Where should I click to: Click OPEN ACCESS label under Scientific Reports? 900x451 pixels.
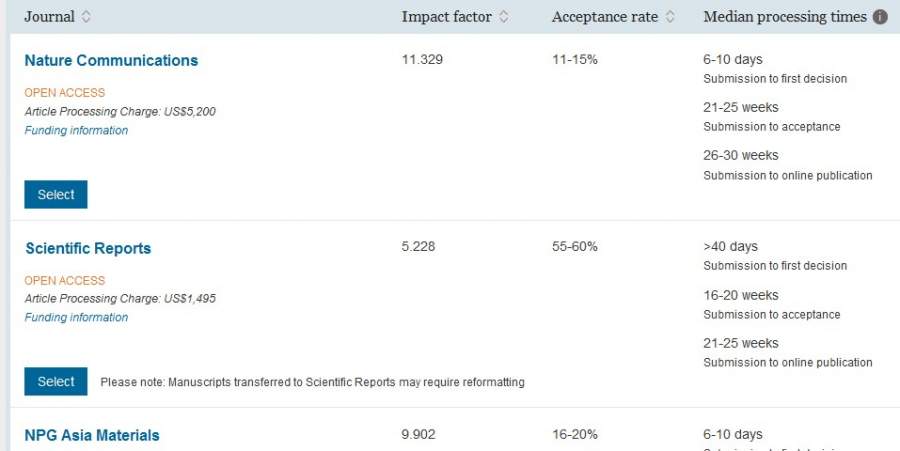tap(64, 281)
